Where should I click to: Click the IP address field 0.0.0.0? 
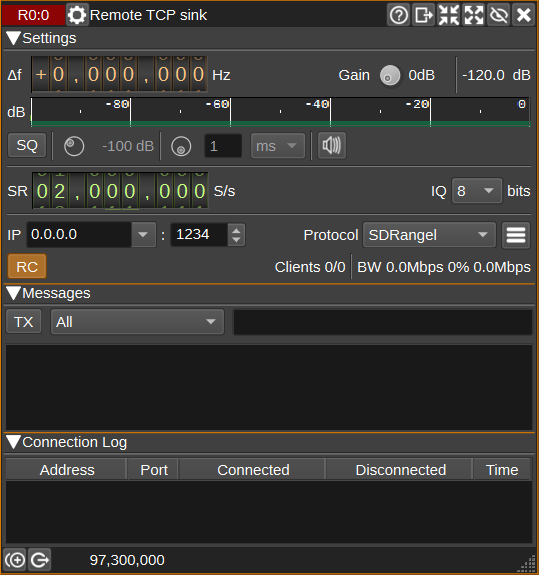(79, 234)
